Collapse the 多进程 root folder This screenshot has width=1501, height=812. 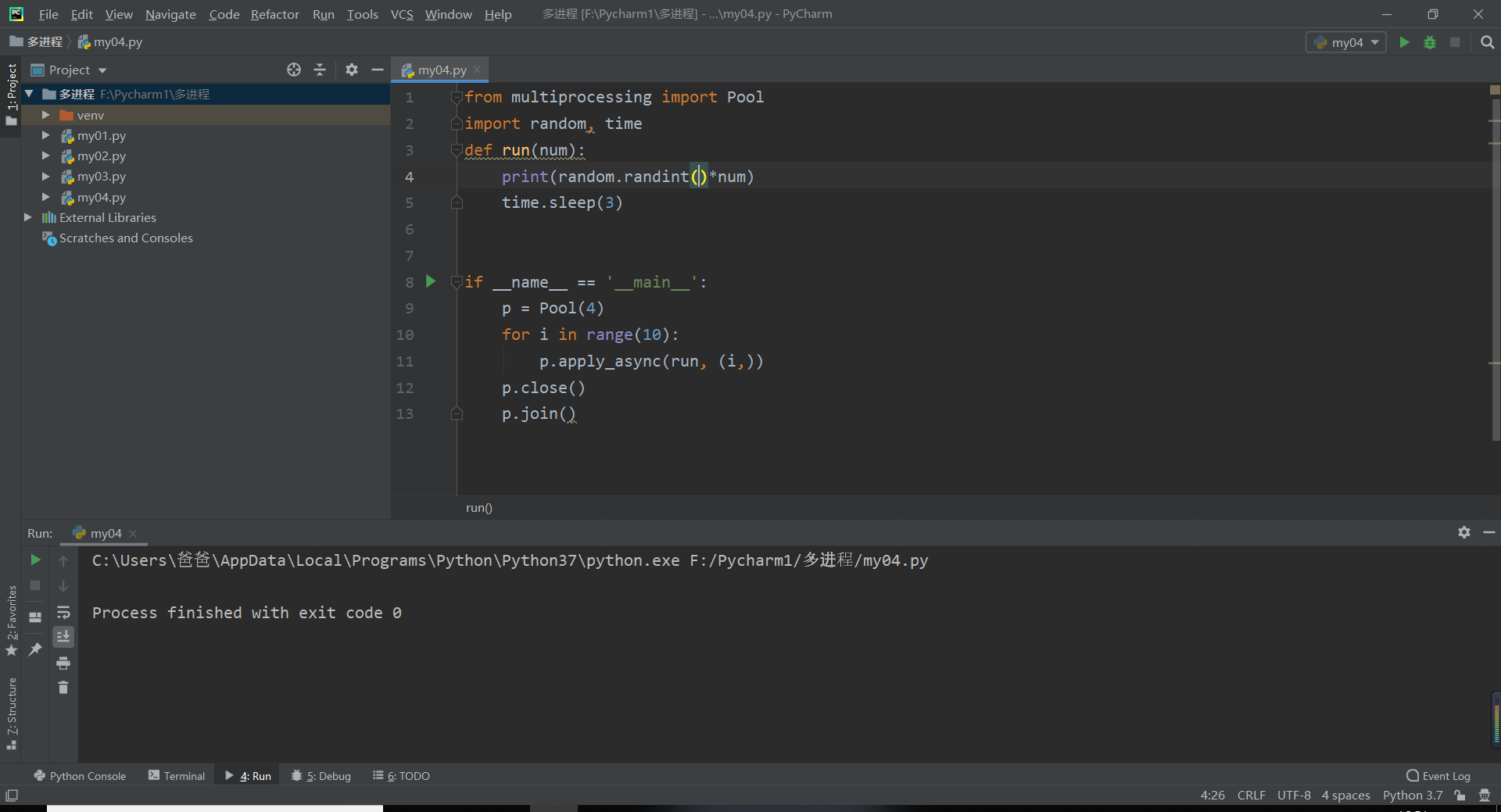[x=29, y=94]
